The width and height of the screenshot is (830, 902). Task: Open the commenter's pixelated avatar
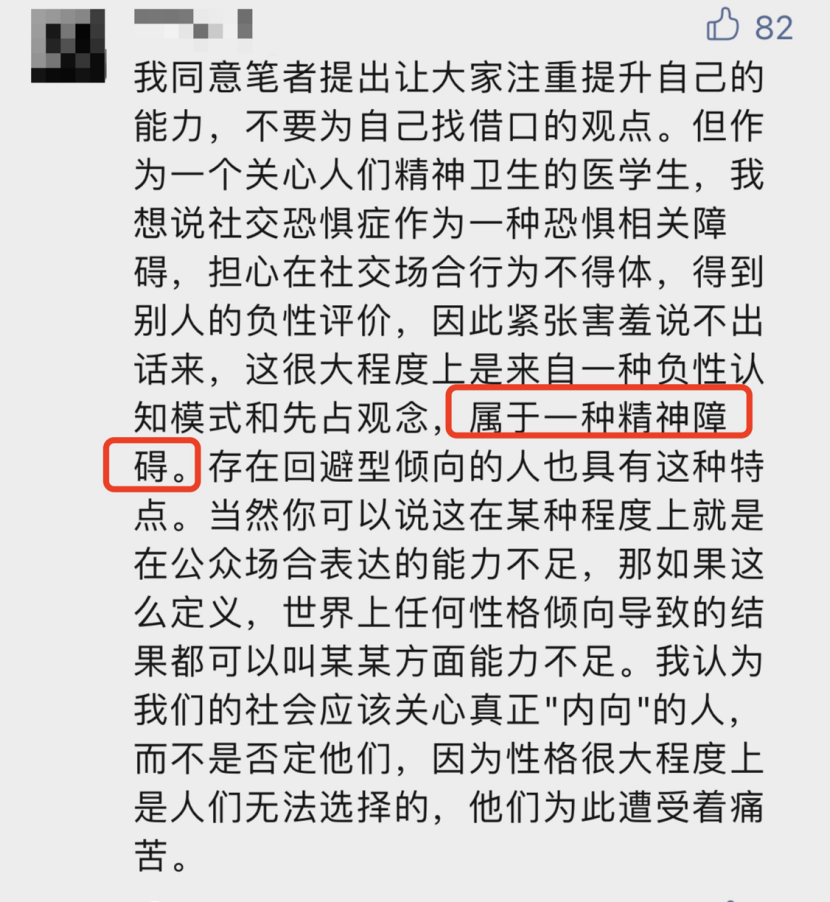[68, 45]
